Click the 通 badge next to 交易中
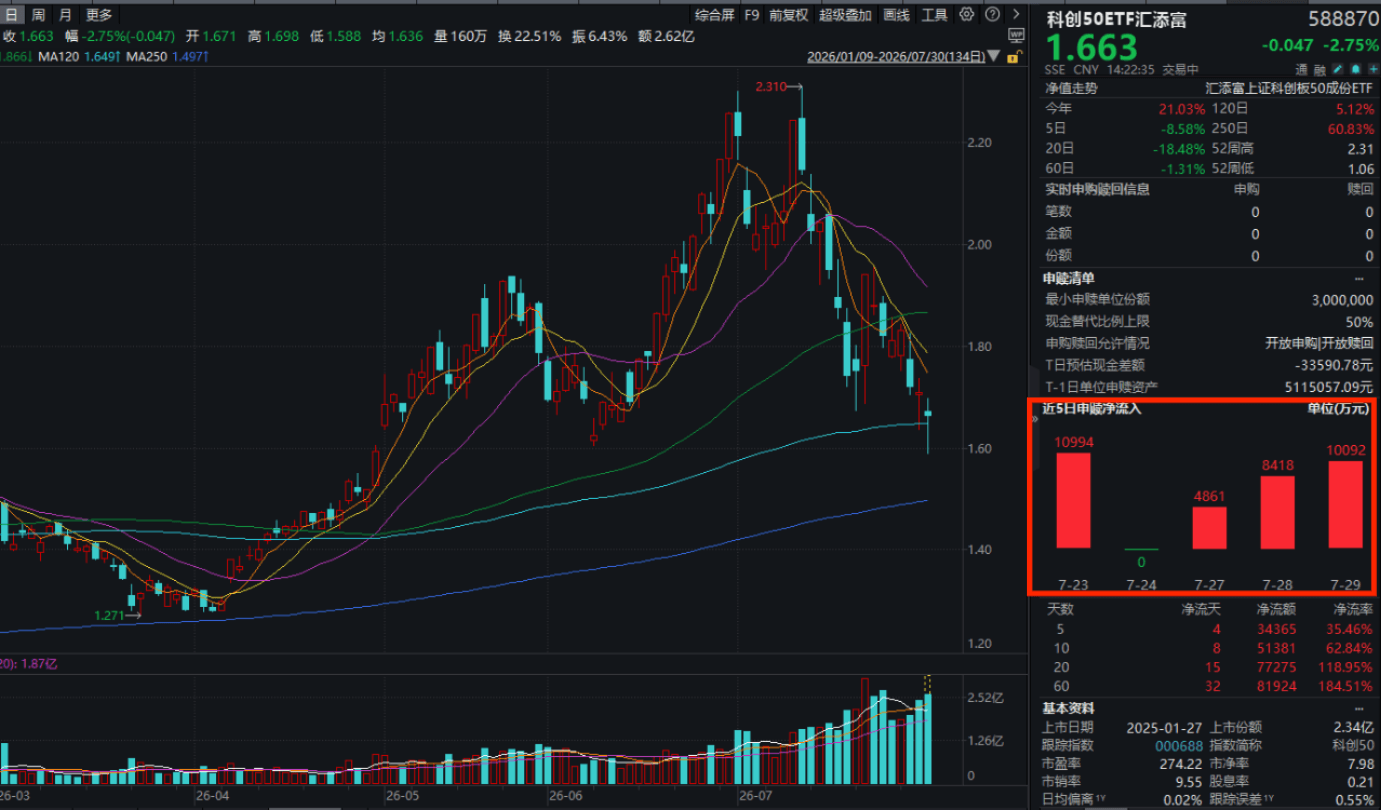The width and height of the screenshot is (1381, 810). click(1301, 69)
